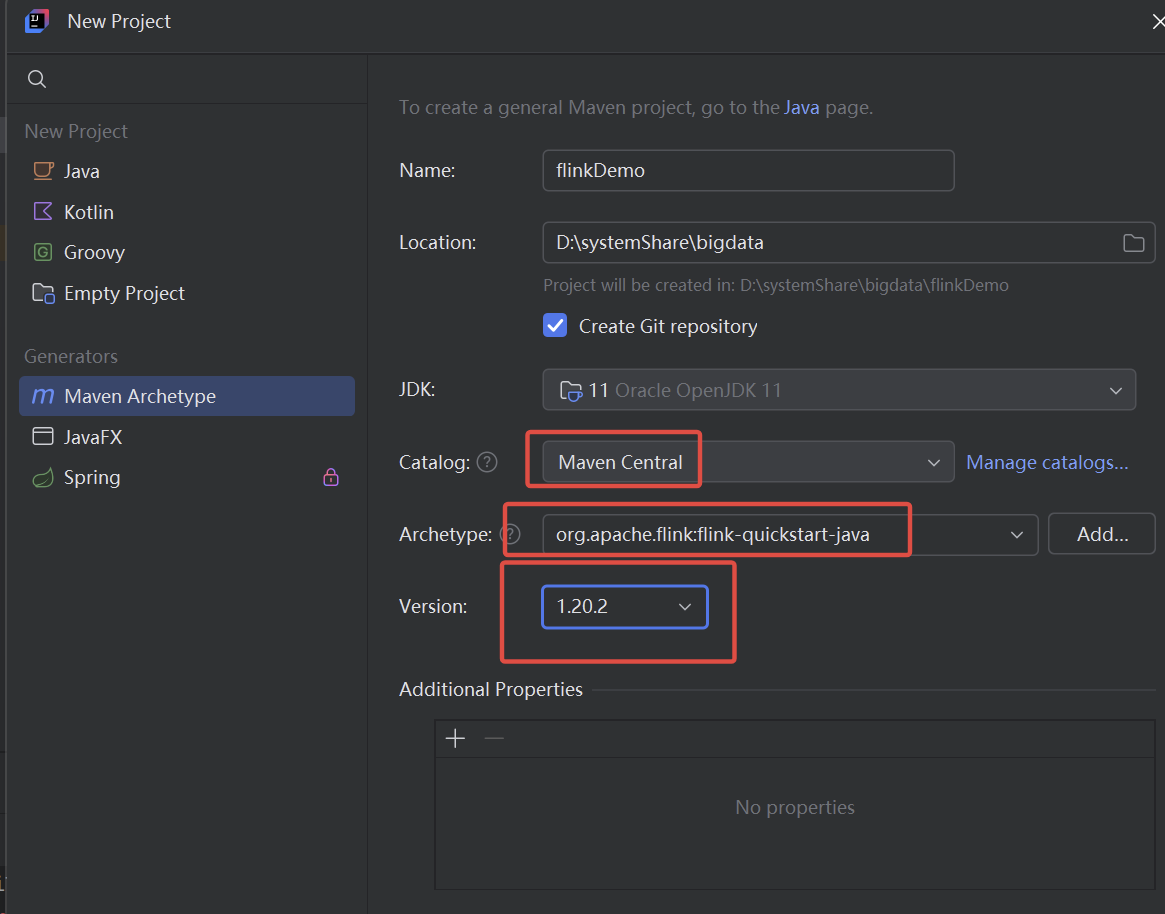Screen dimensions: 1165x914
Task: Click the Java cup icon
Action: pos(43,171)
